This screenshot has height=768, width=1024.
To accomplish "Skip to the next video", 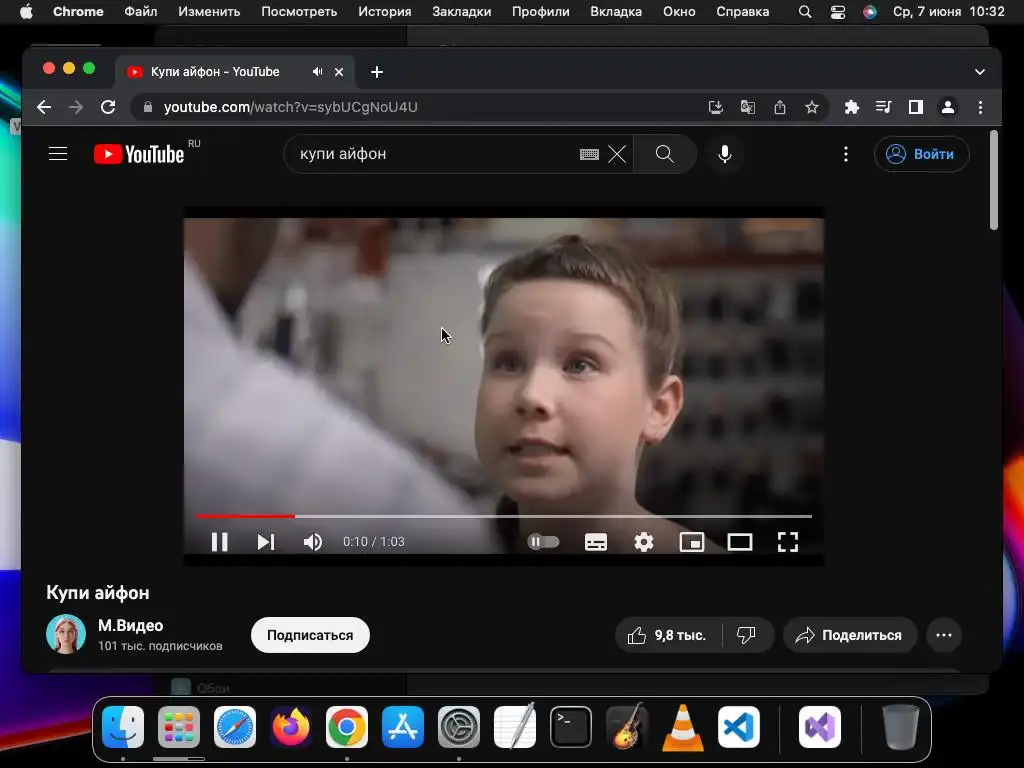I will coord(266,542).
